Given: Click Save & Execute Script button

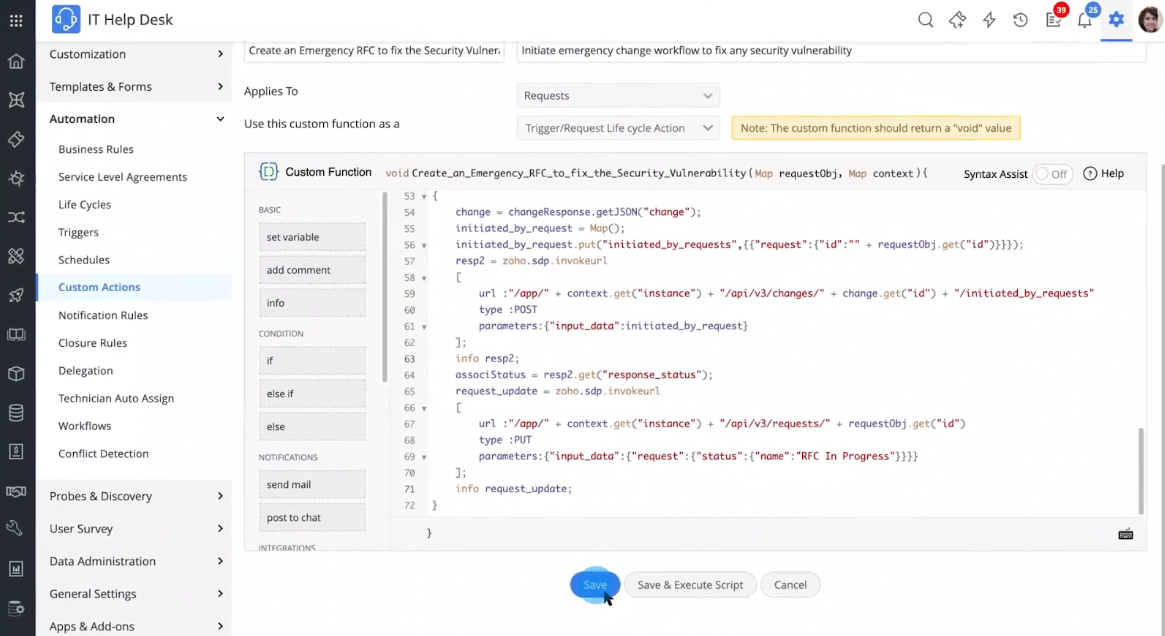Looking at the screenshot, I should 690,585.
